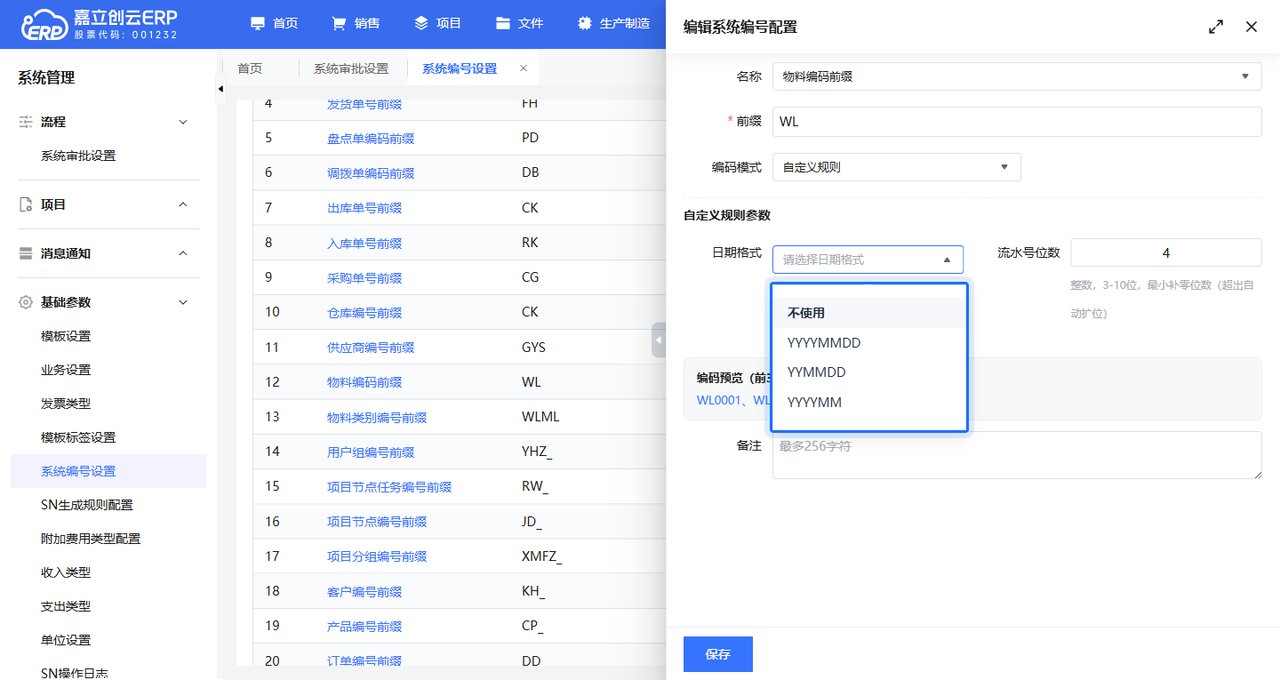1280x680 pixels.
Task: Click the 消息通知 icon in sidebar
Action: pyautogui.click(x=26, y=254)
